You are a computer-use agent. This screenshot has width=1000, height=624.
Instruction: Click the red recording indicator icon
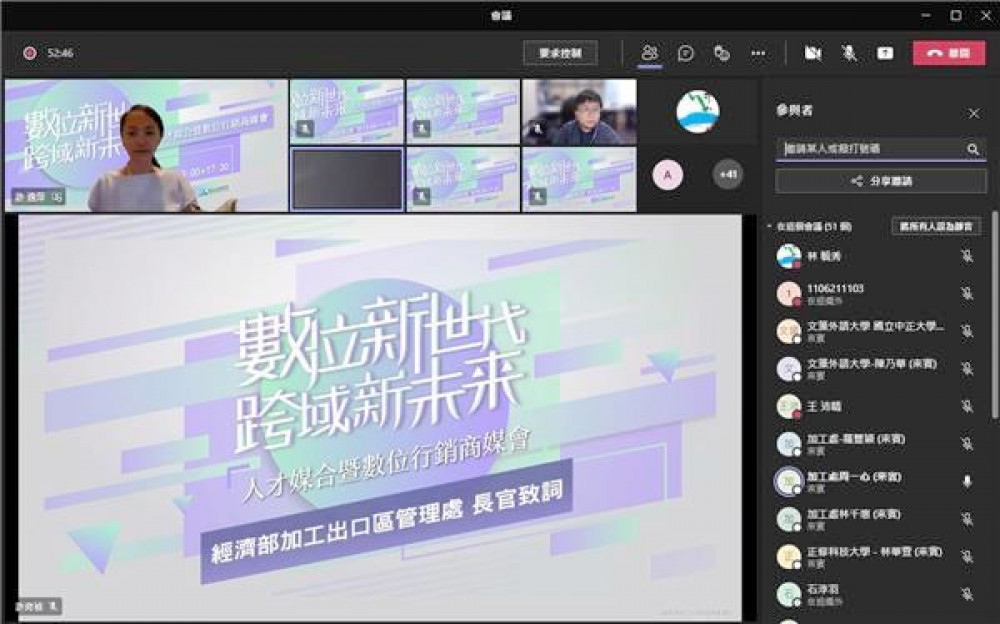(29, 53)
